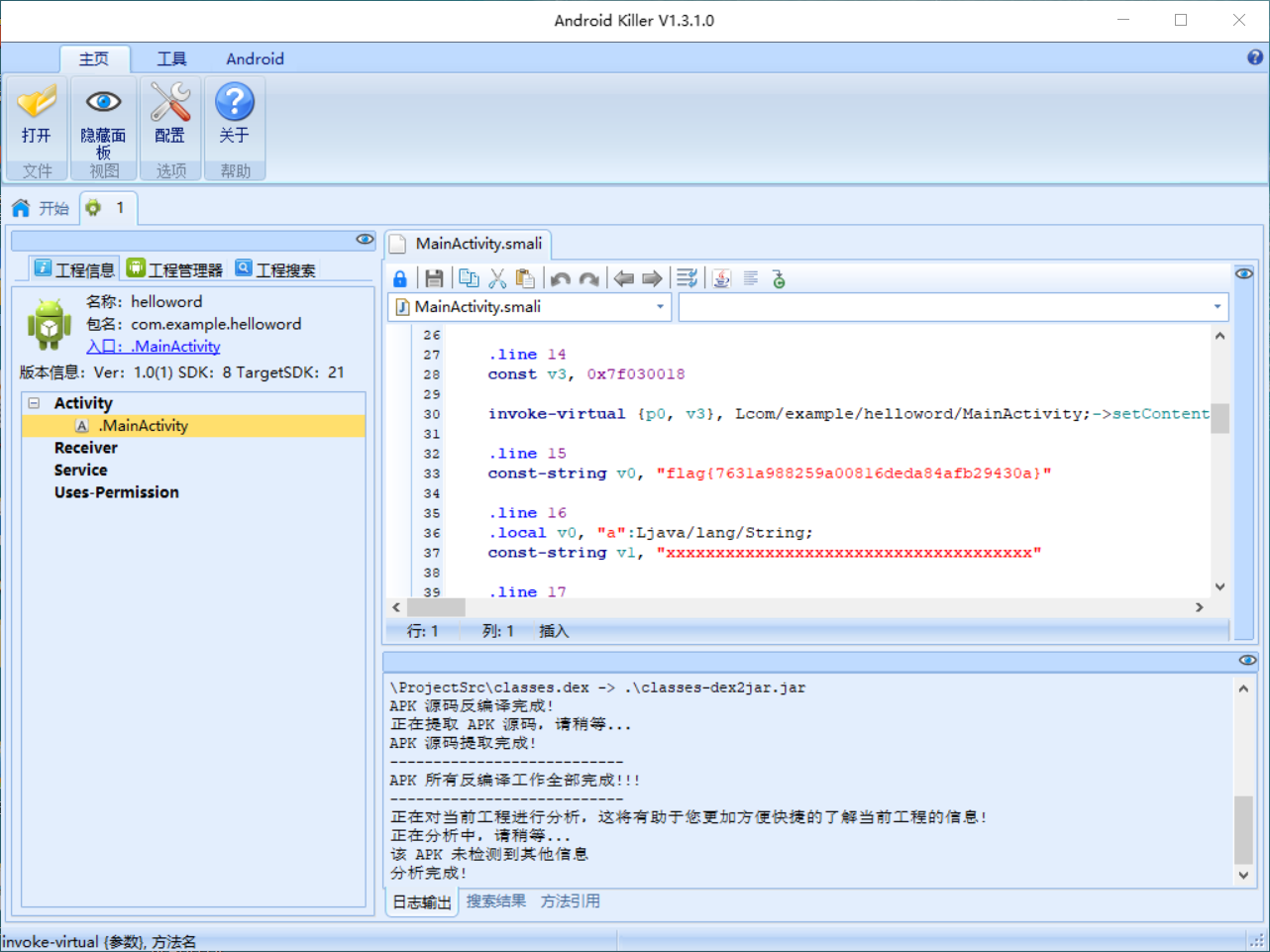This screenshot has height=952, width=1270.
Task: Save file with the floppy disk icon
Action: [434, 279]
